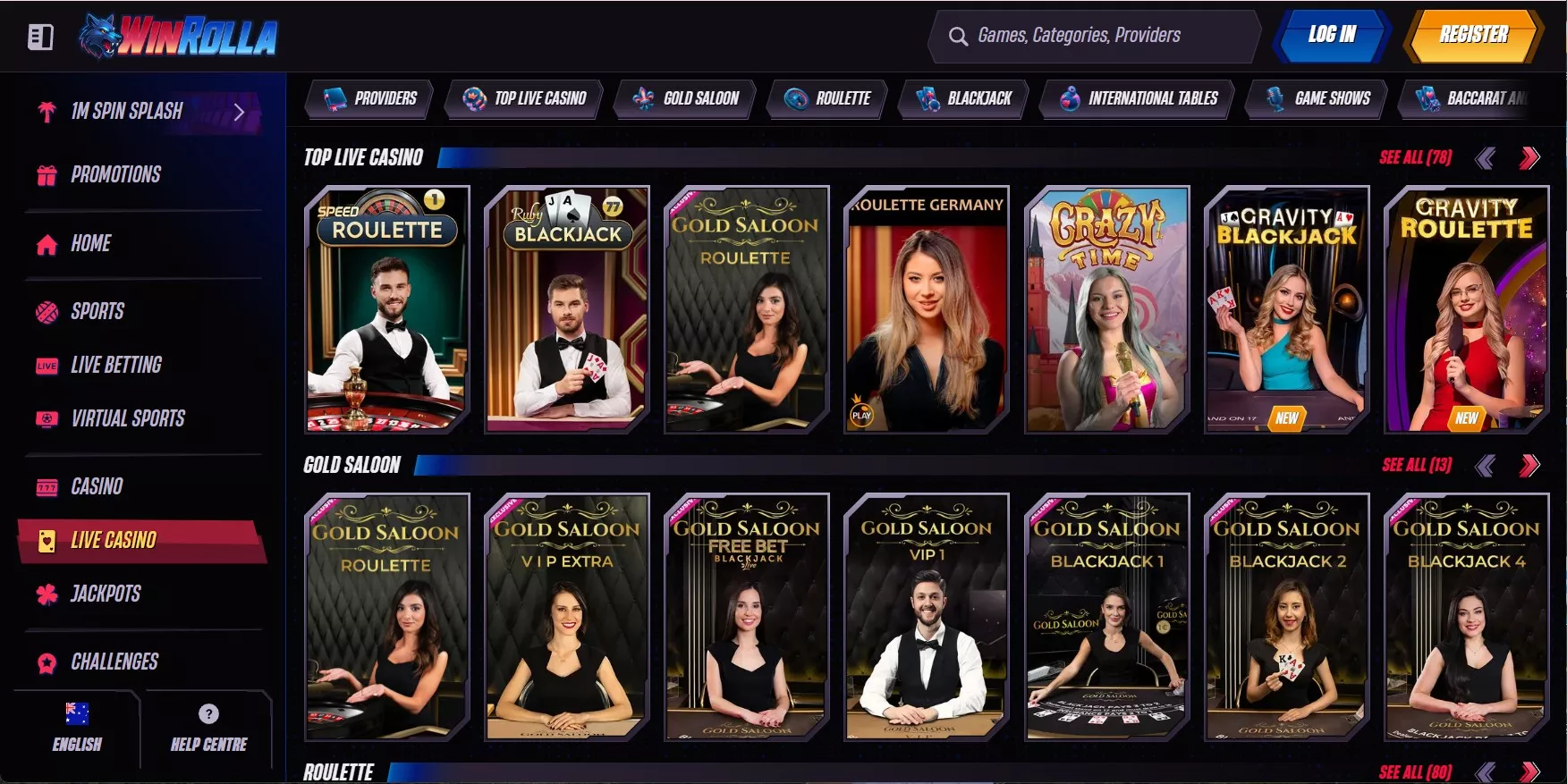The height and width of the screenshot is (784, 1567).
Task: Click the Log In button
Action: coord(1332,36)
